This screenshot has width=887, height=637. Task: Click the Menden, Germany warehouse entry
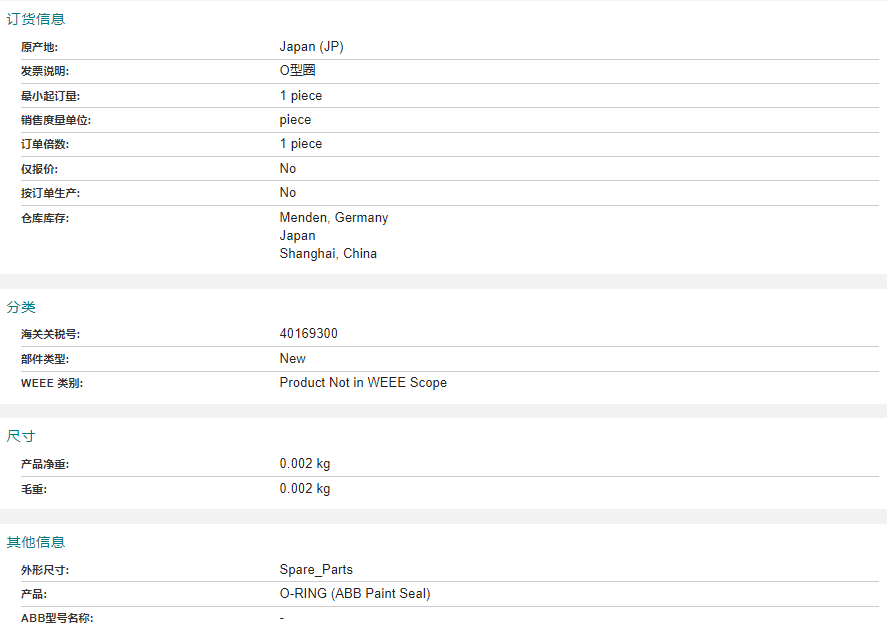click(x=334, y=218)
